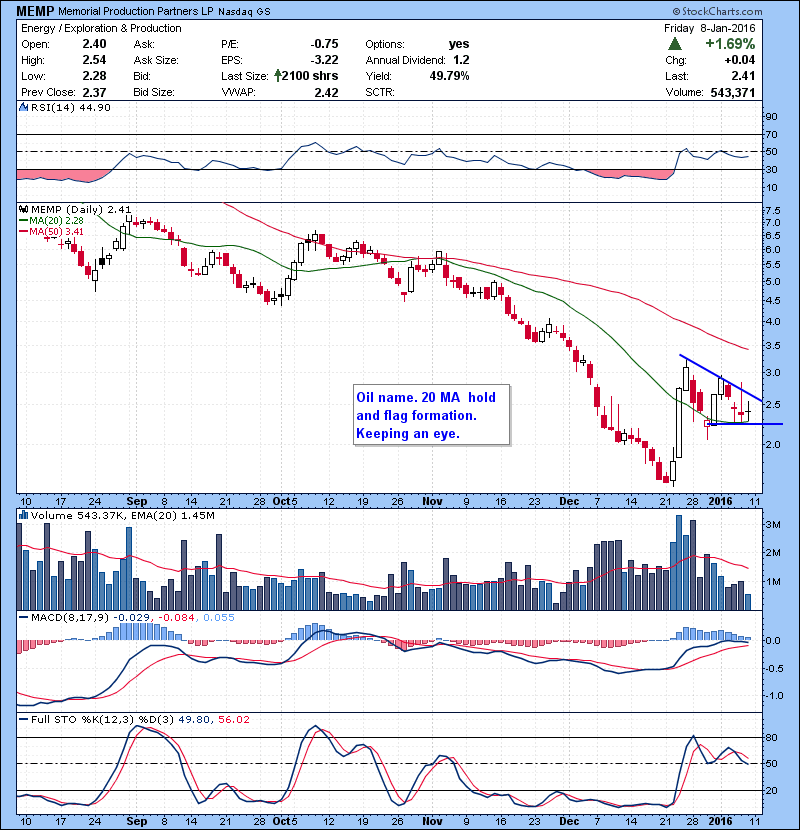Click the Nasdaq GS exchange label
800x830 pixels.
244,12
